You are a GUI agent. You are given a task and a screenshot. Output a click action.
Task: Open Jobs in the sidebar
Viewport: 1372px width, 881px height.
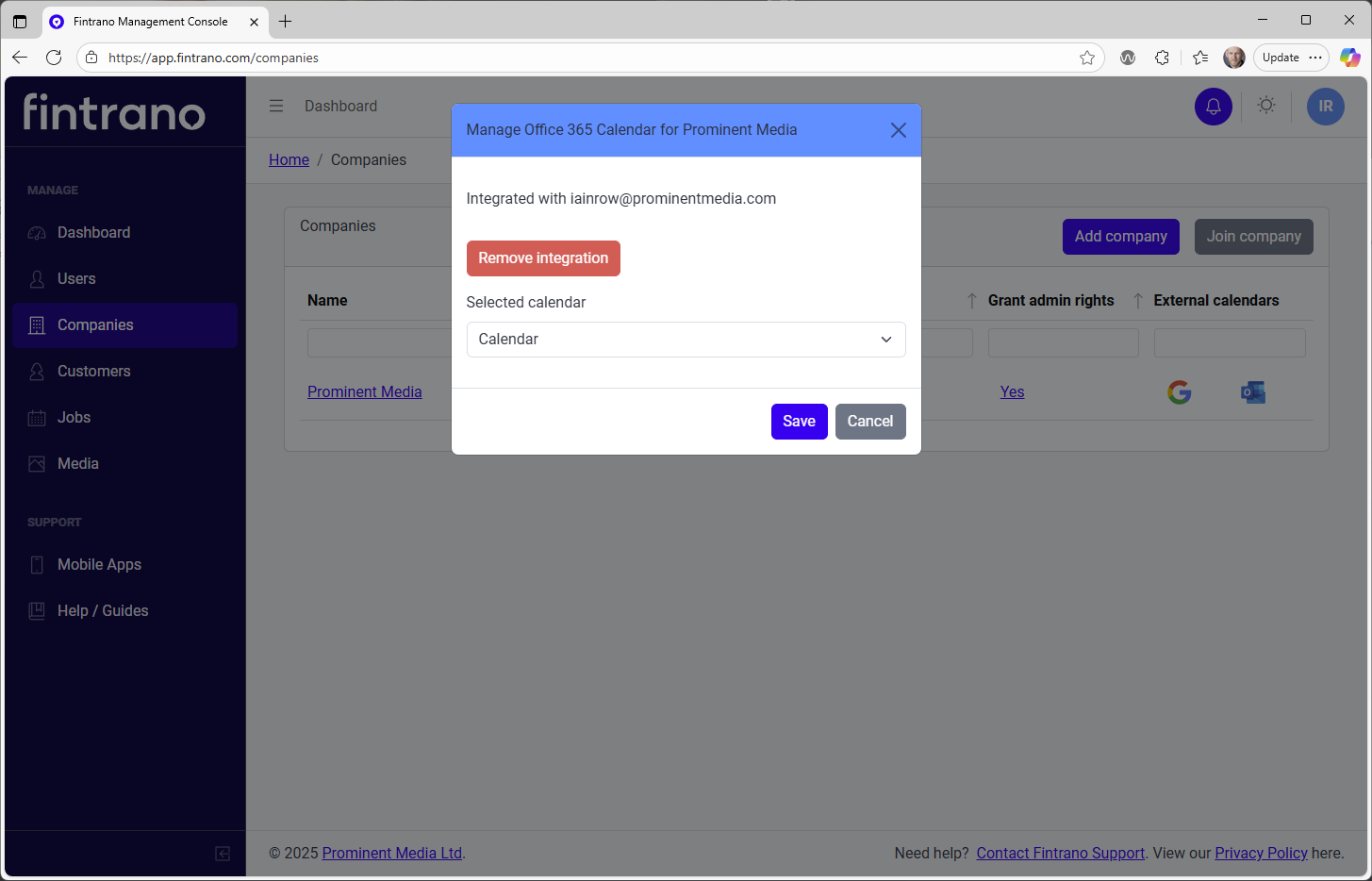point(124,418)
